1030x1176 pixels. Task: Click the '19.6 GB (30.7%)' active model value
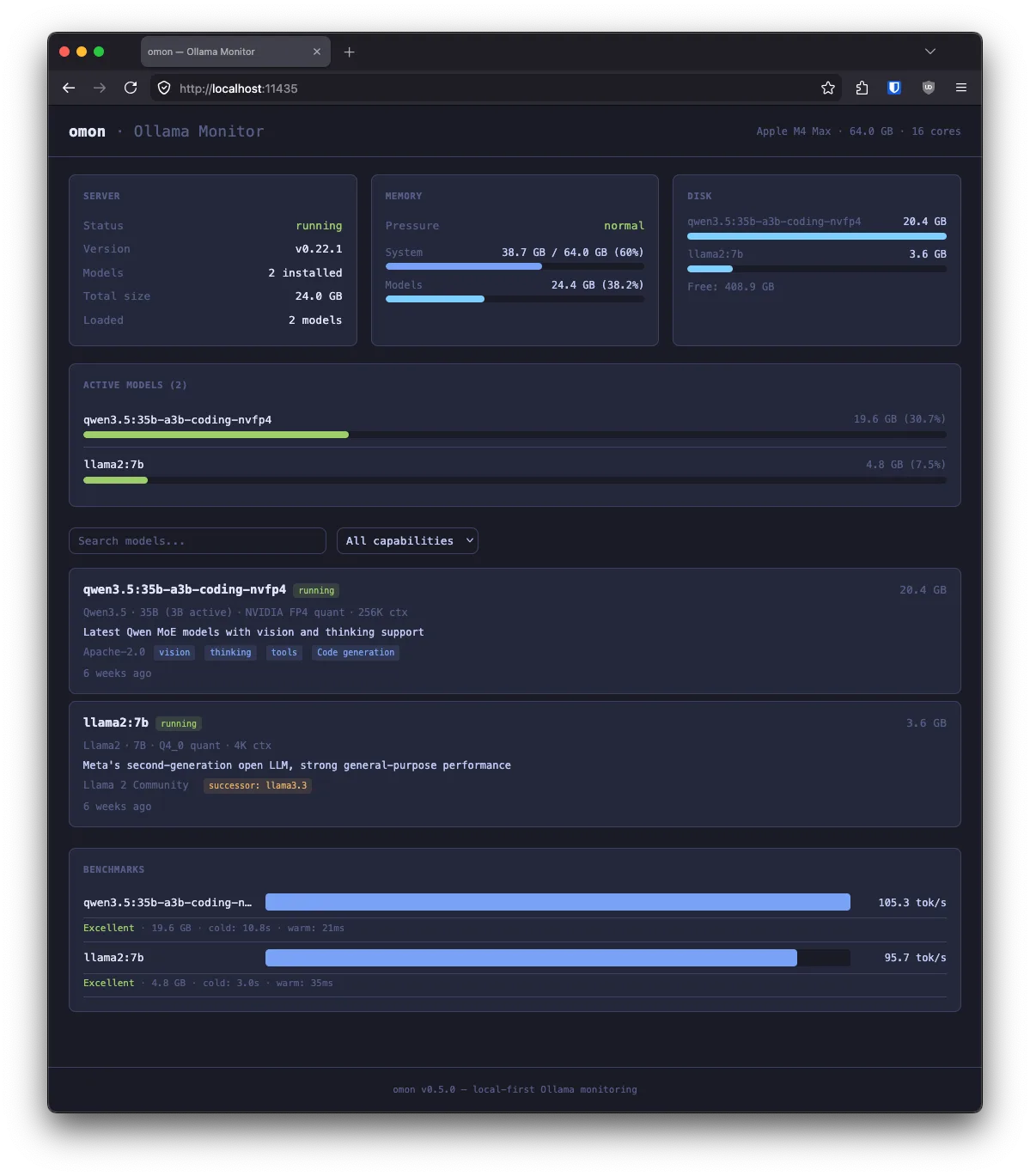(899, 419)
